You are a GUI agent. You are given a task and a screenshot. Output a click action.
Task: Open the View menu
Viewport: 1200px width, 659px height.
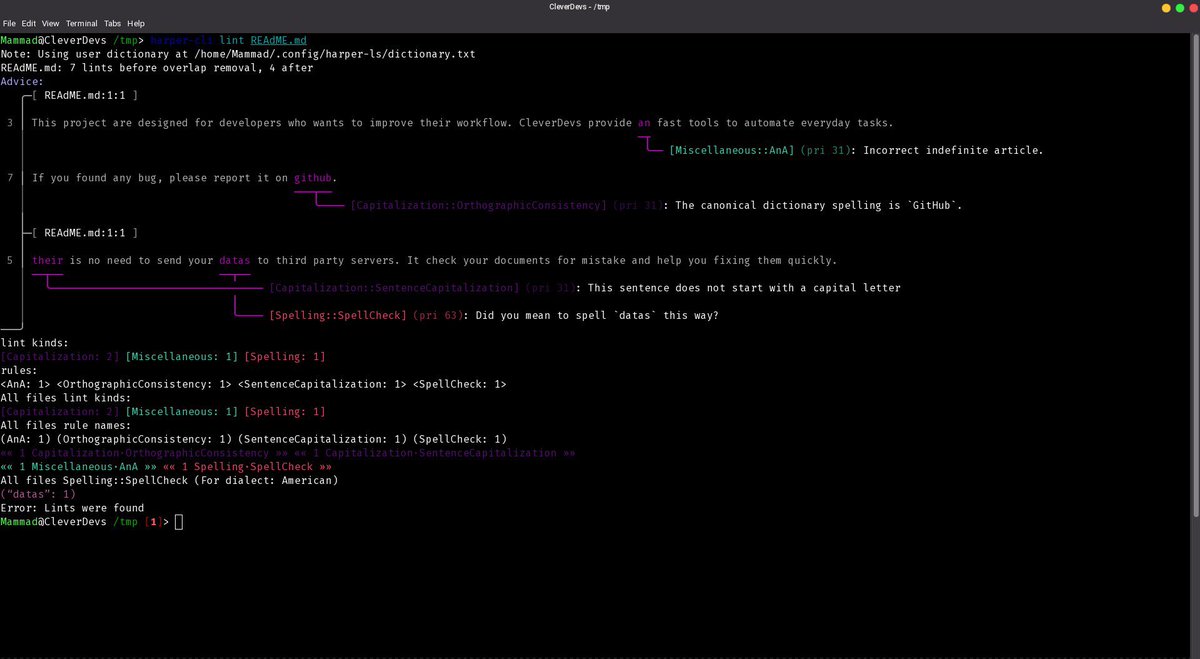coord(50,23)
